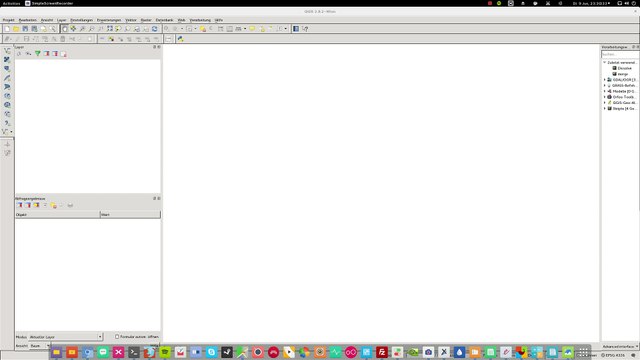Add SpatiaLite layer from the left sidebar

click(7, 78)
